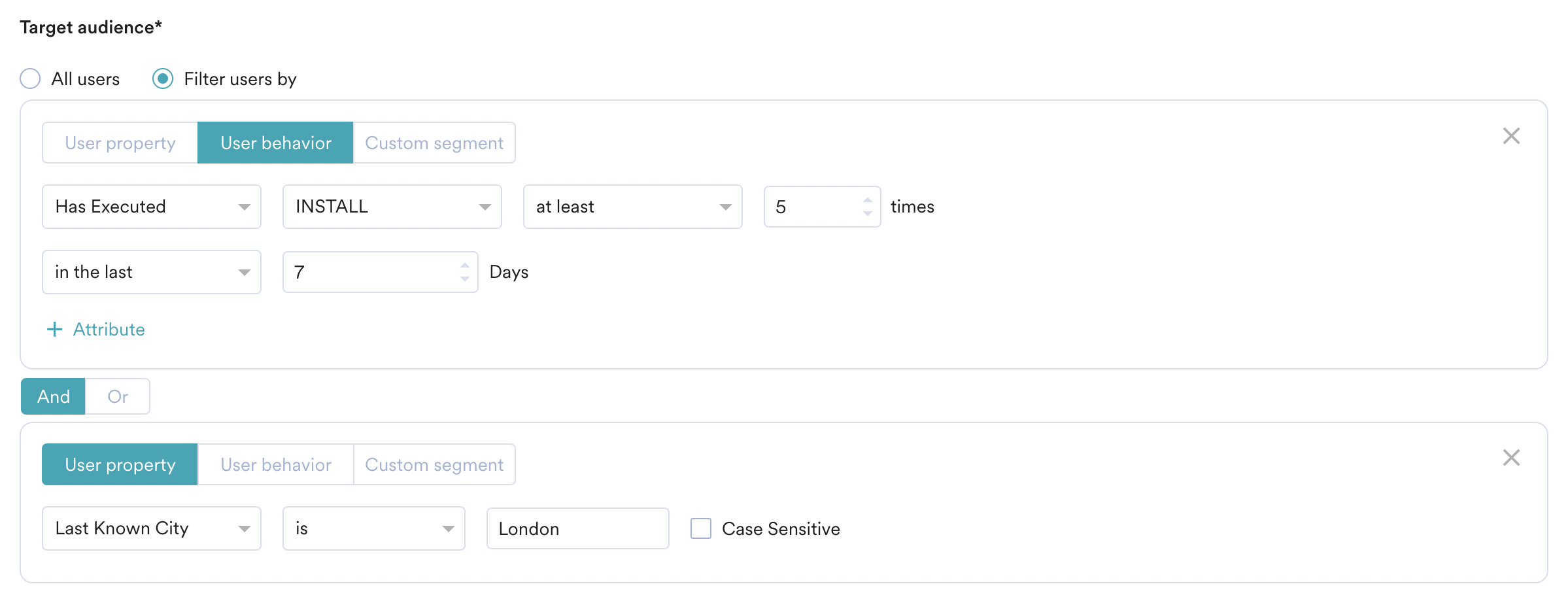This screenshot has height=601, width=1568.
Task: Enable the Case Sensitive checkbox
Action: tap(701, 528)
